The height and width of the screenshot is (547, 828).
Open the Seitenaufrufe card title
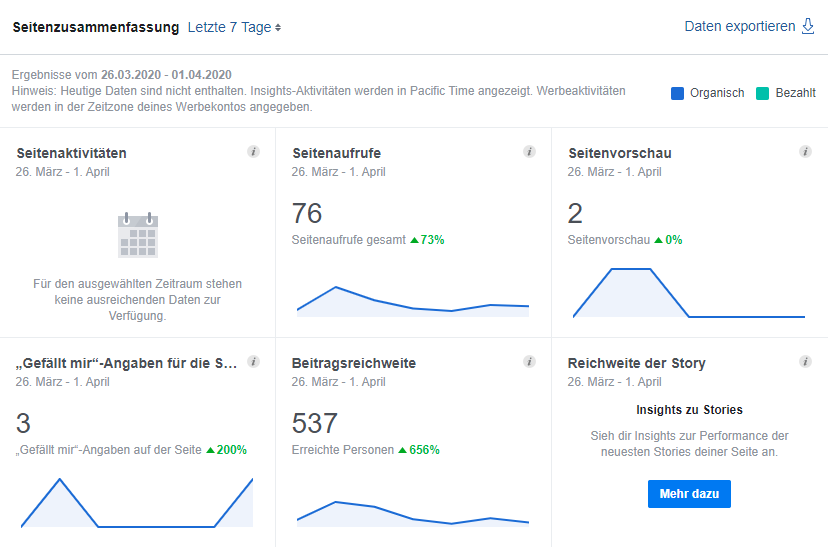[x=336, y=153]
